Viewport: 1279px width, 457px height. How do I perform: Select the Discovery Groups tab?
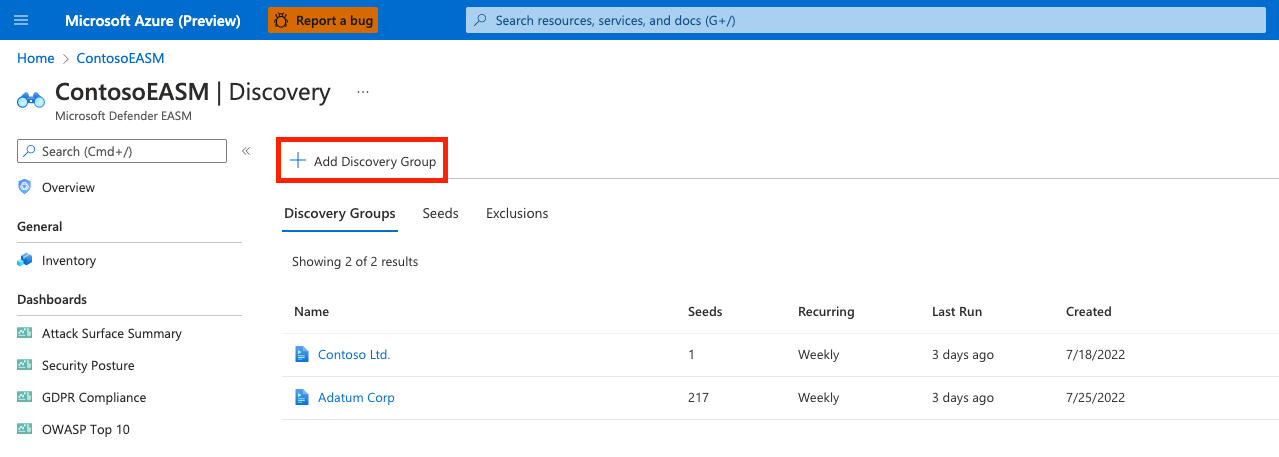339,213
